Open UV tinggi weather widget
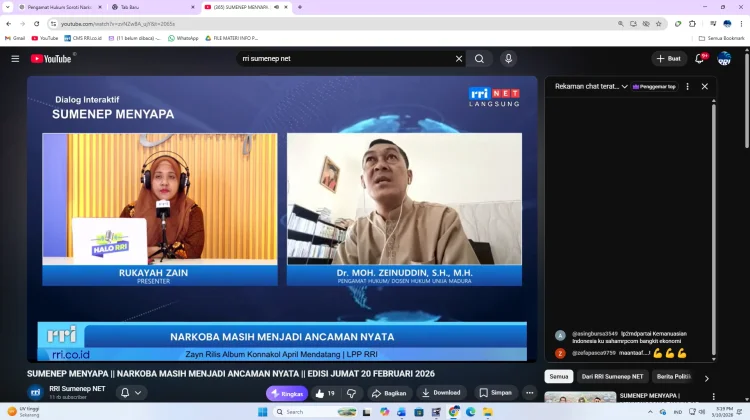750x420 pixels. click(x=24, y=412)
